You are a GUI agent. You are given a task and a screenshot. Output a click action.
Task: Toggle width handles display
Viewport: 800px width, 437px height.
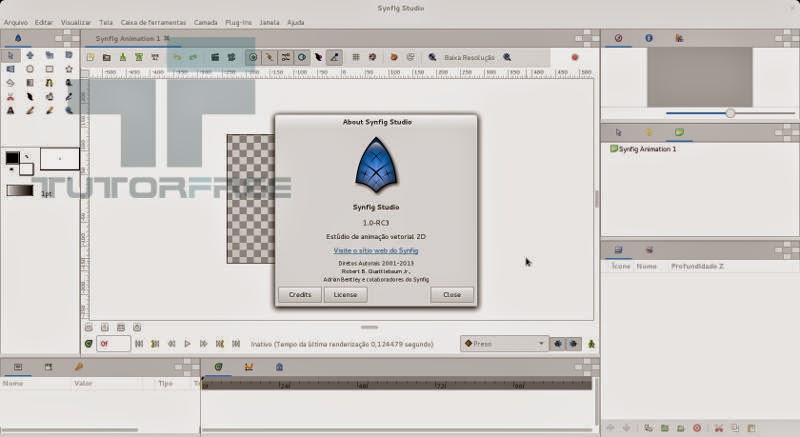click(x=318, y=57)
